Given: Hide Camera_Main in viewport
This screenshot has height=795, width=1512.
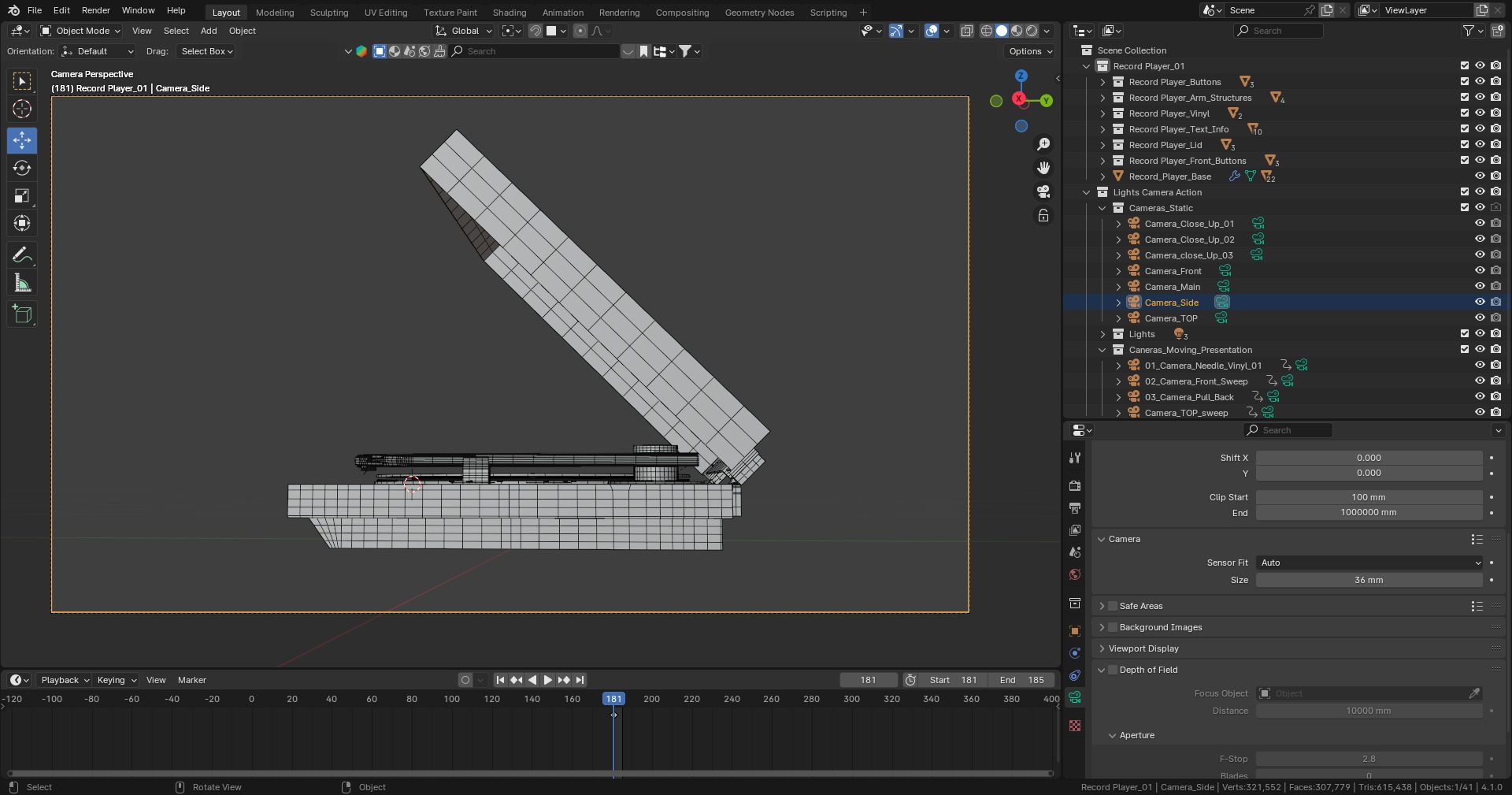Looking at the screenshot, I should (1480, 286).
